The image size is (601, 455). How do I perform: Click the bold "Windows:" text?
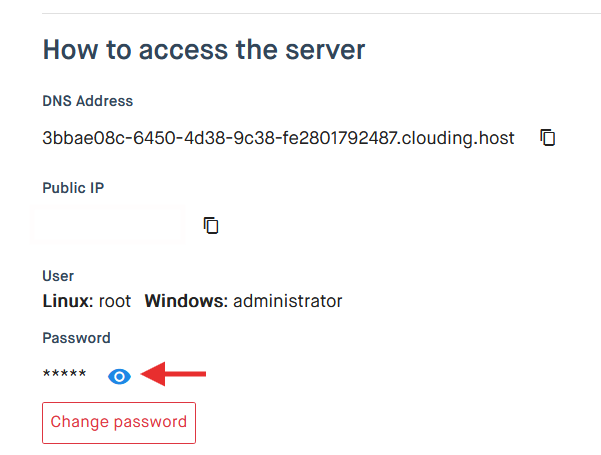pyautogui.click(x=186, y=301)
